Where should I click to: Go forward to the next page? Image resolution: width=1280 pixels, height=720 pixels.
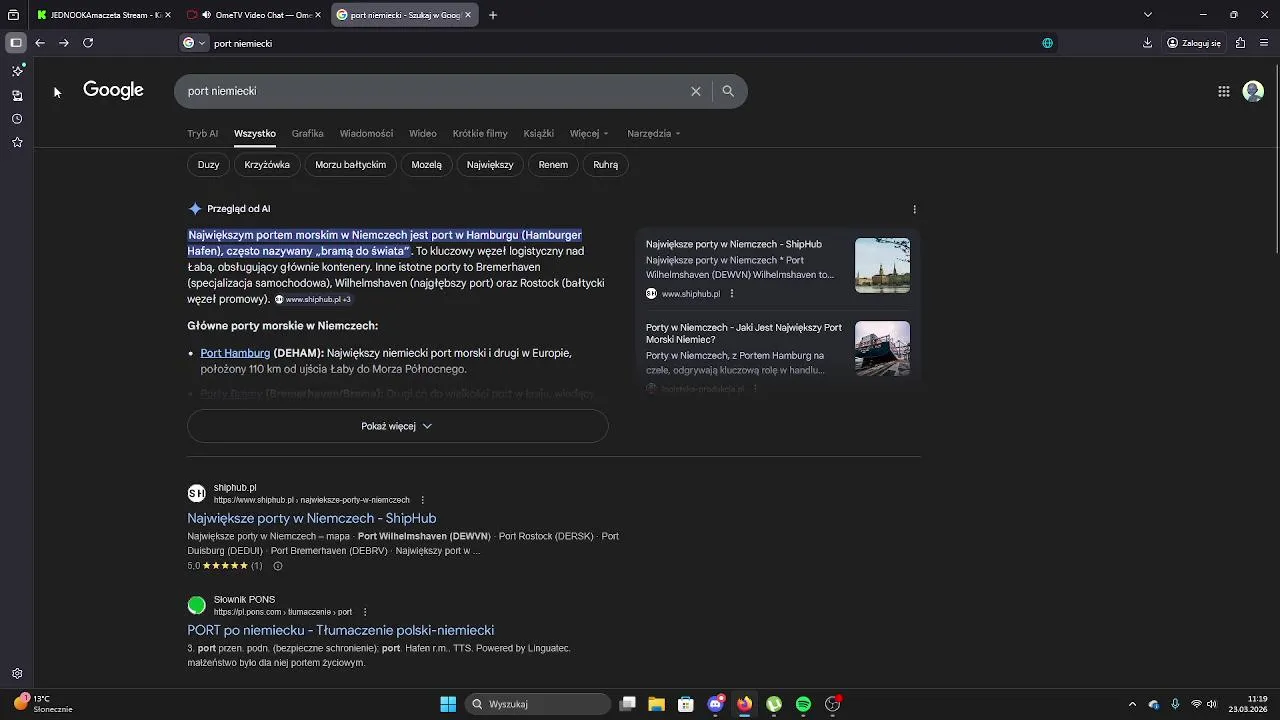tap(64, 43)
